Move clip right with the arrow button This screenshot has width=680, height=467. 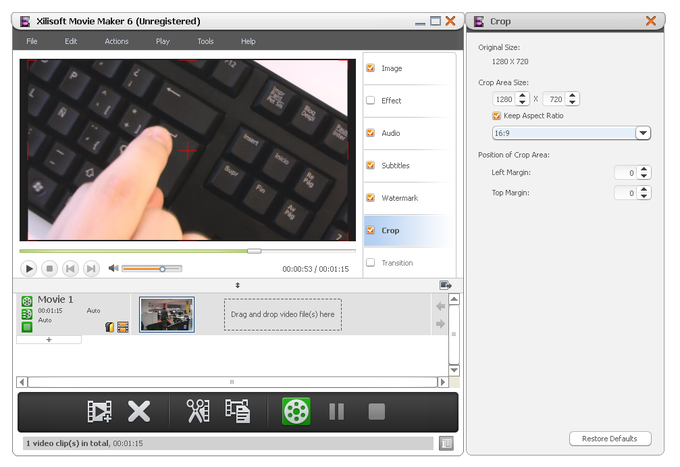coord(440,324)
